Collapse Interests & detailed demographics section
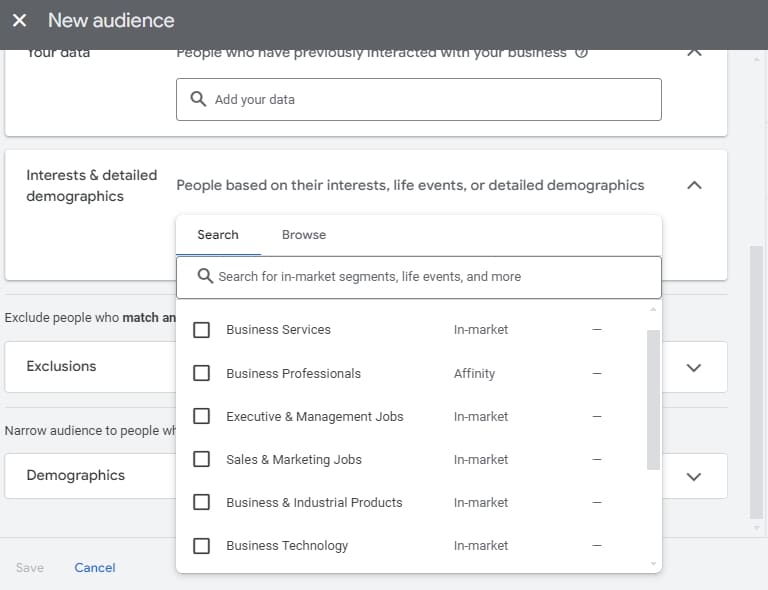 [695, 185]
